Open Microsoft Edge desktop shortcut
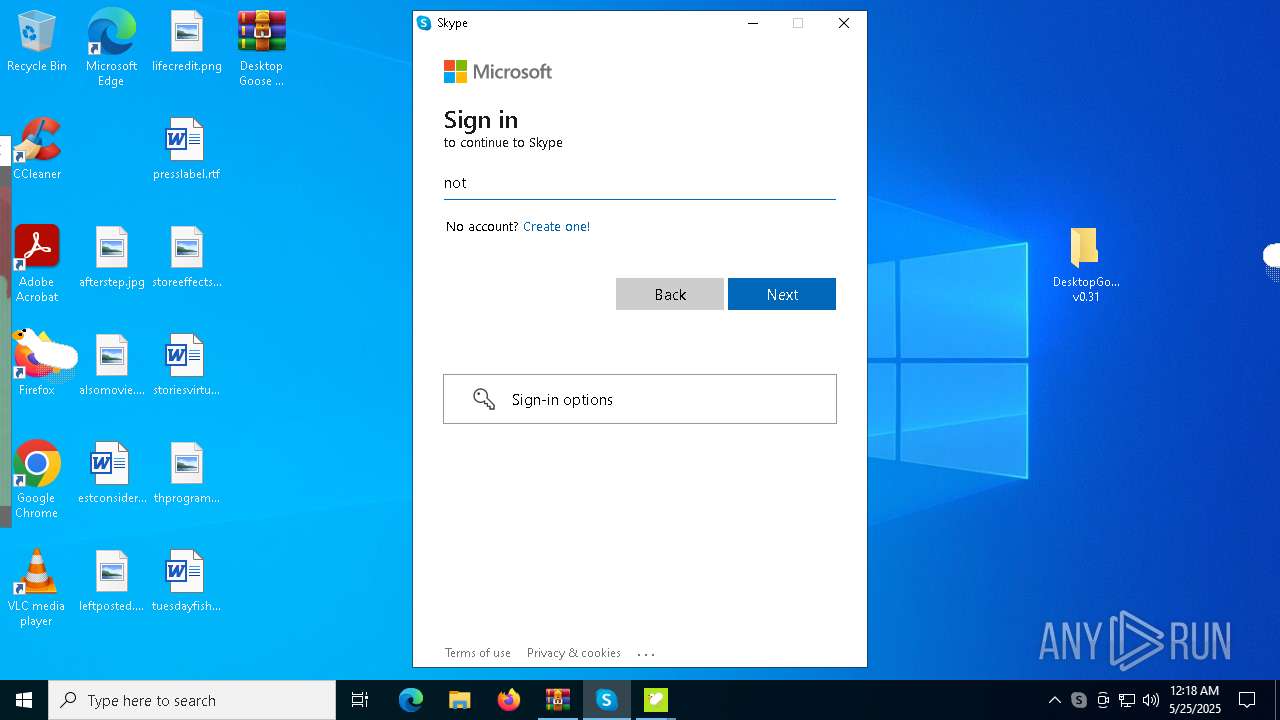 point(111,48)
